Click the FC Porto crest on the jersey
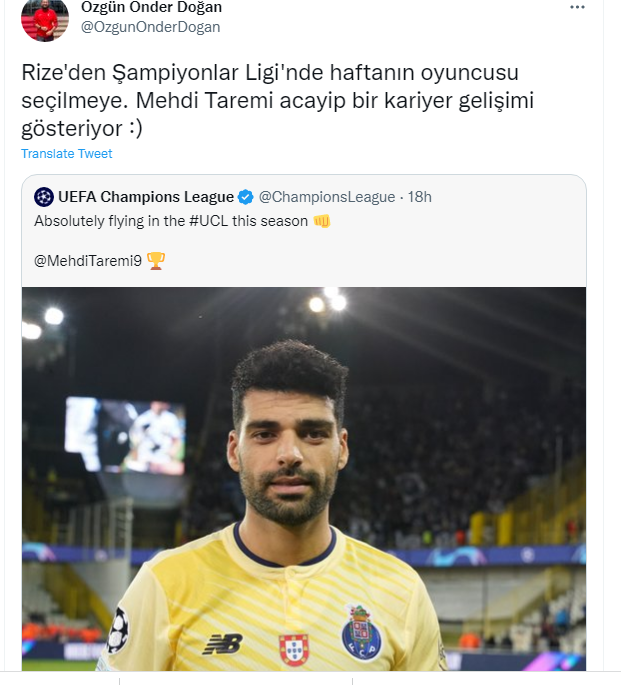 tap(361, 634)
